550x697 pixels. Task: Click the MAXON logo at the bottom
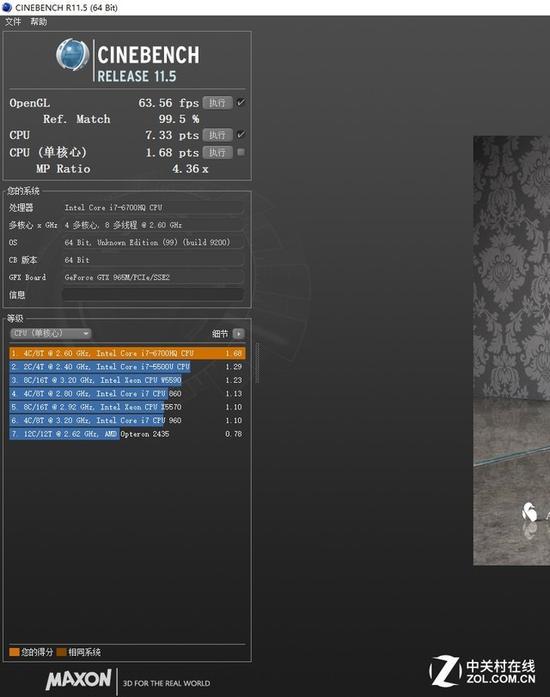pyautogui.click(x=79, y=680)
